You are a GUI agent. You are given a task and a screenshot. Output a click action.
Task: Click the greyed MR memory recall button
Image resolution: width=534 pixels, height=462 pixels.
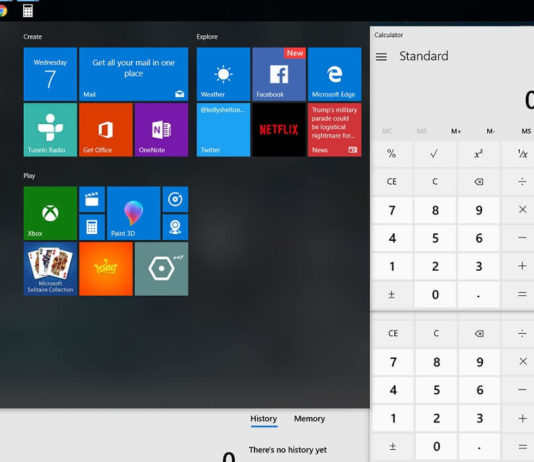pos(422,131)
